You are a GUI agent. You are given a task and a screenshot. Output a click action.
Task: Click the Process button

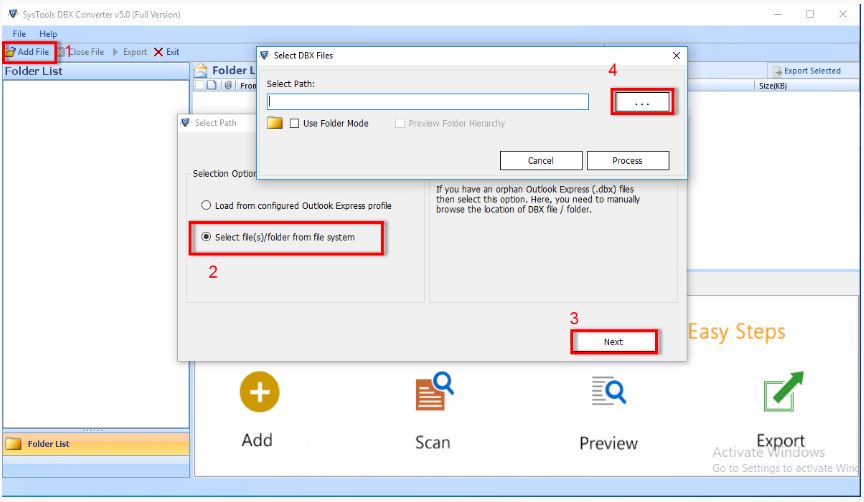[628, 160]
